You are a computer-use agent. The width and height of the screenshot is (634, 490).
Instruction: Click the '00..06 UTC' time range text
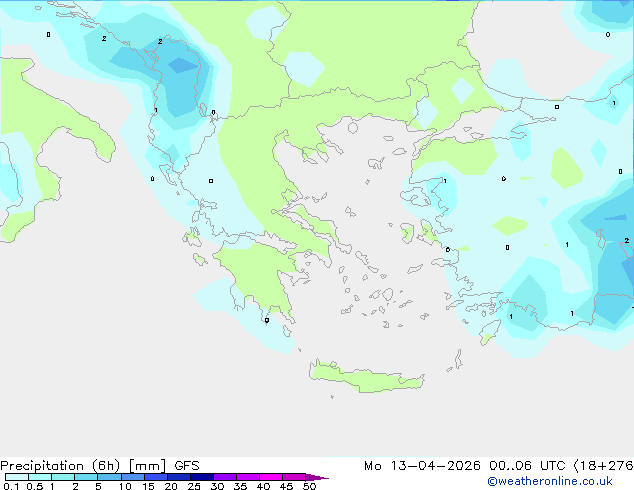pyautogui.click(x=527, y=466)
